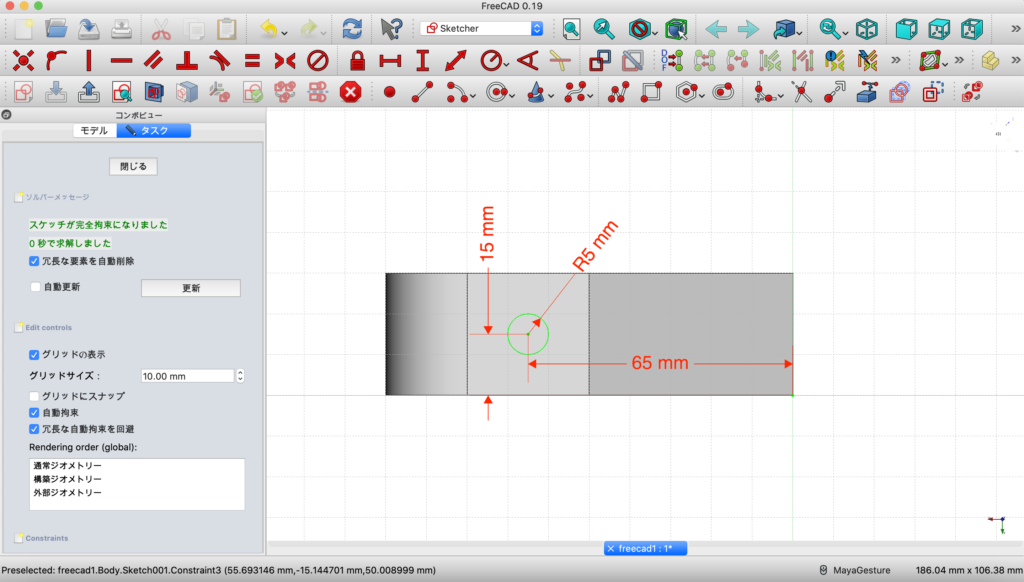Image resolution: width=1024 pixels, height=582 pixels.
Task: Expand the conic tools dropdown
Action: click(551, 97)
